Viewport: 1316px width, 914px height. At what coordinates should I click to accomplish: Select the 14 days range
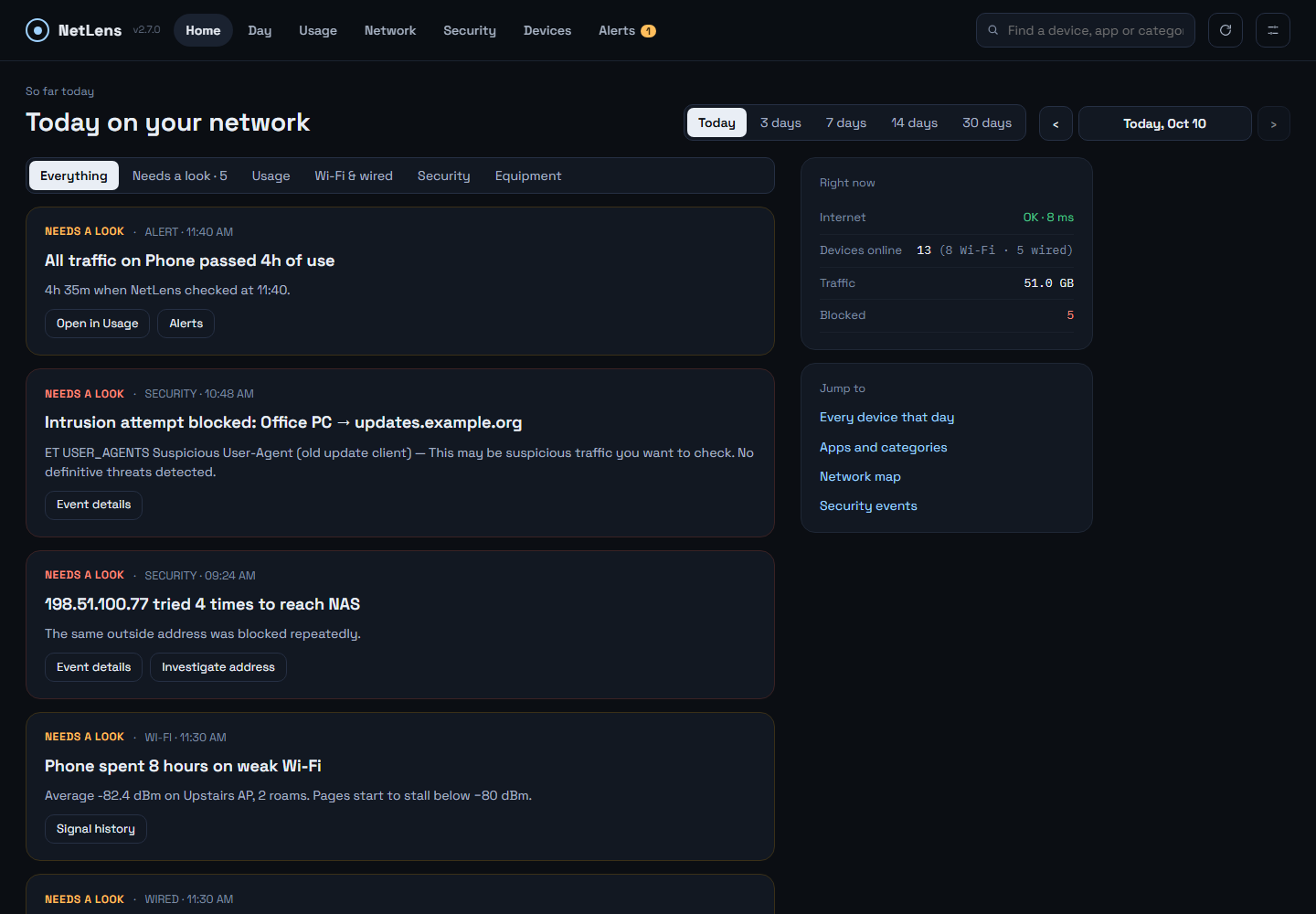(915, 122)
